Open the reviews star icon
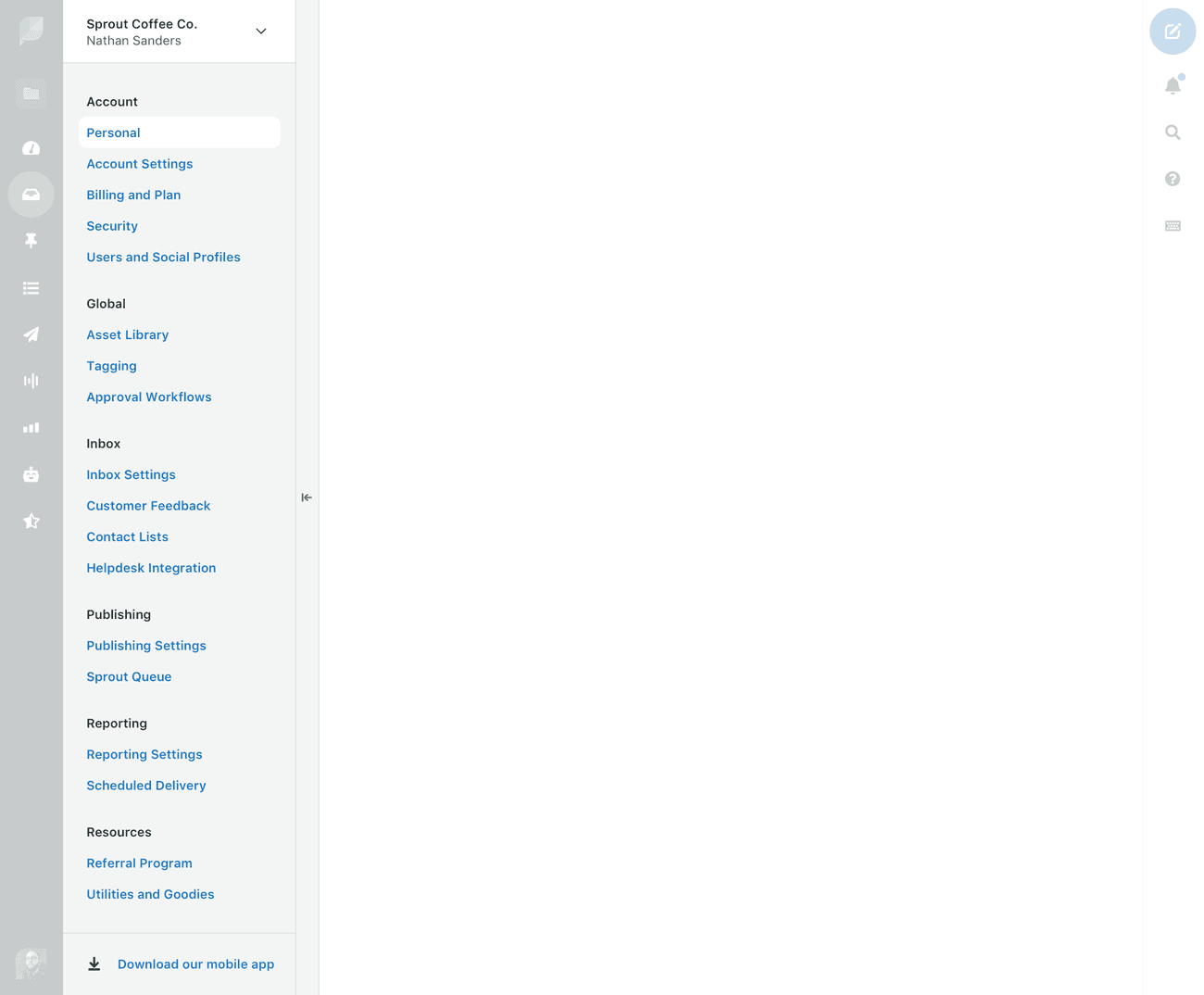Screen dimensions: 1204x995 pos(31,521)
